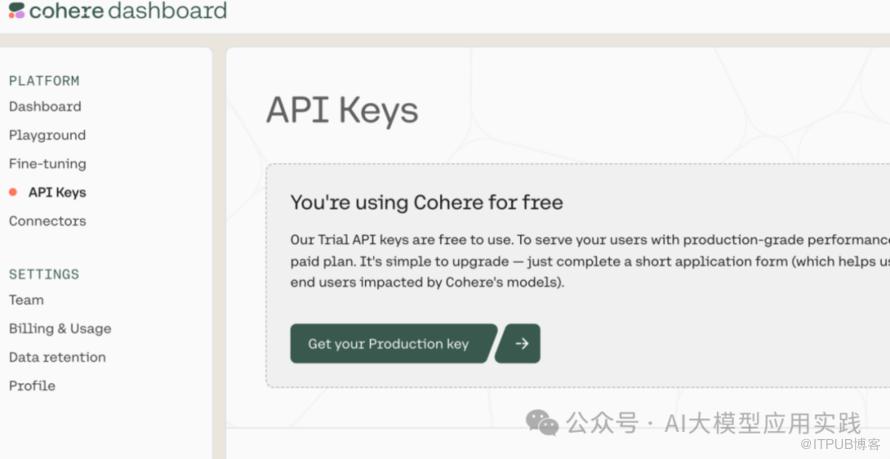
Task: Open the Fine-tuning section
Action: click(x=48, y=164)
